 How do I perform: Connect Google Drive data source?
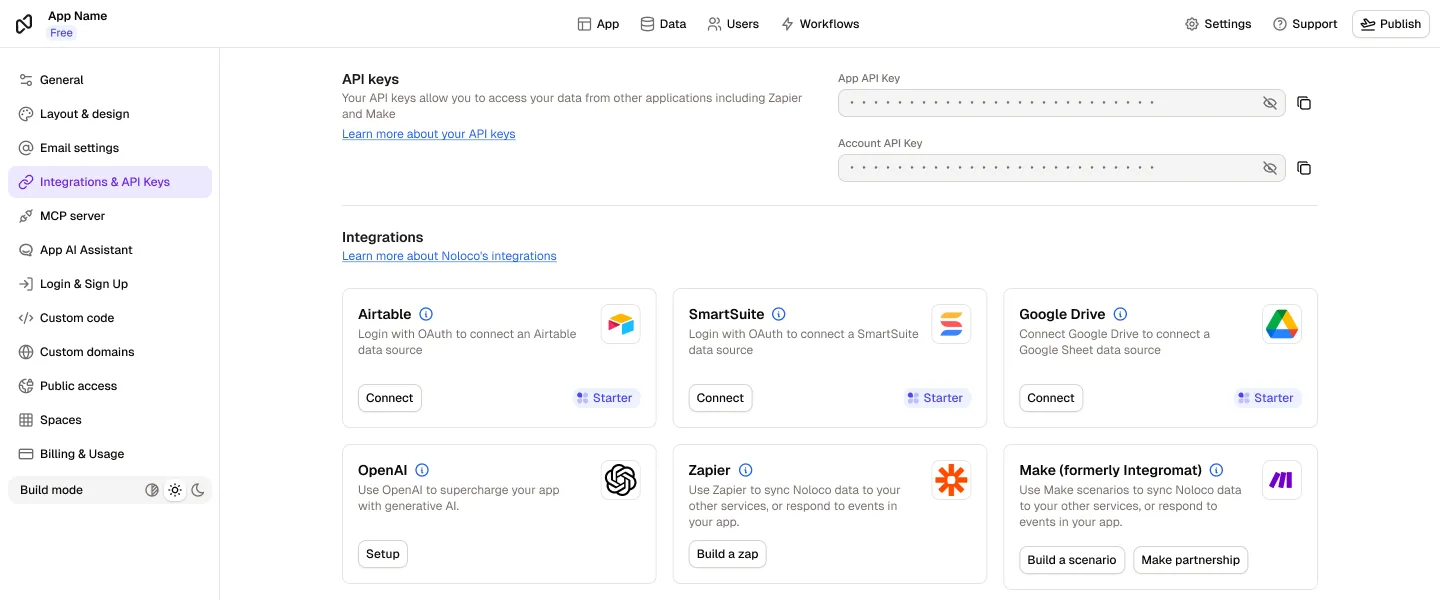(x=1051, y=398)
